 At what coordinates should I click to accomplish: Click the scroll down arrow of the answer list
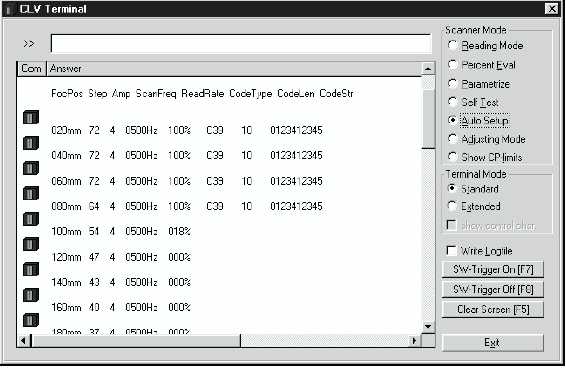[x=428, y=327]
